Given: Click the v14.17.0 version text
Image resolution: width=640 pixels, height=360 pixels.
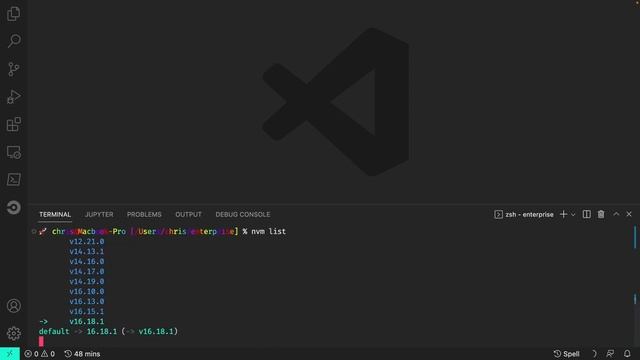Looking at the screenshot, I should [x=87, y=271].
